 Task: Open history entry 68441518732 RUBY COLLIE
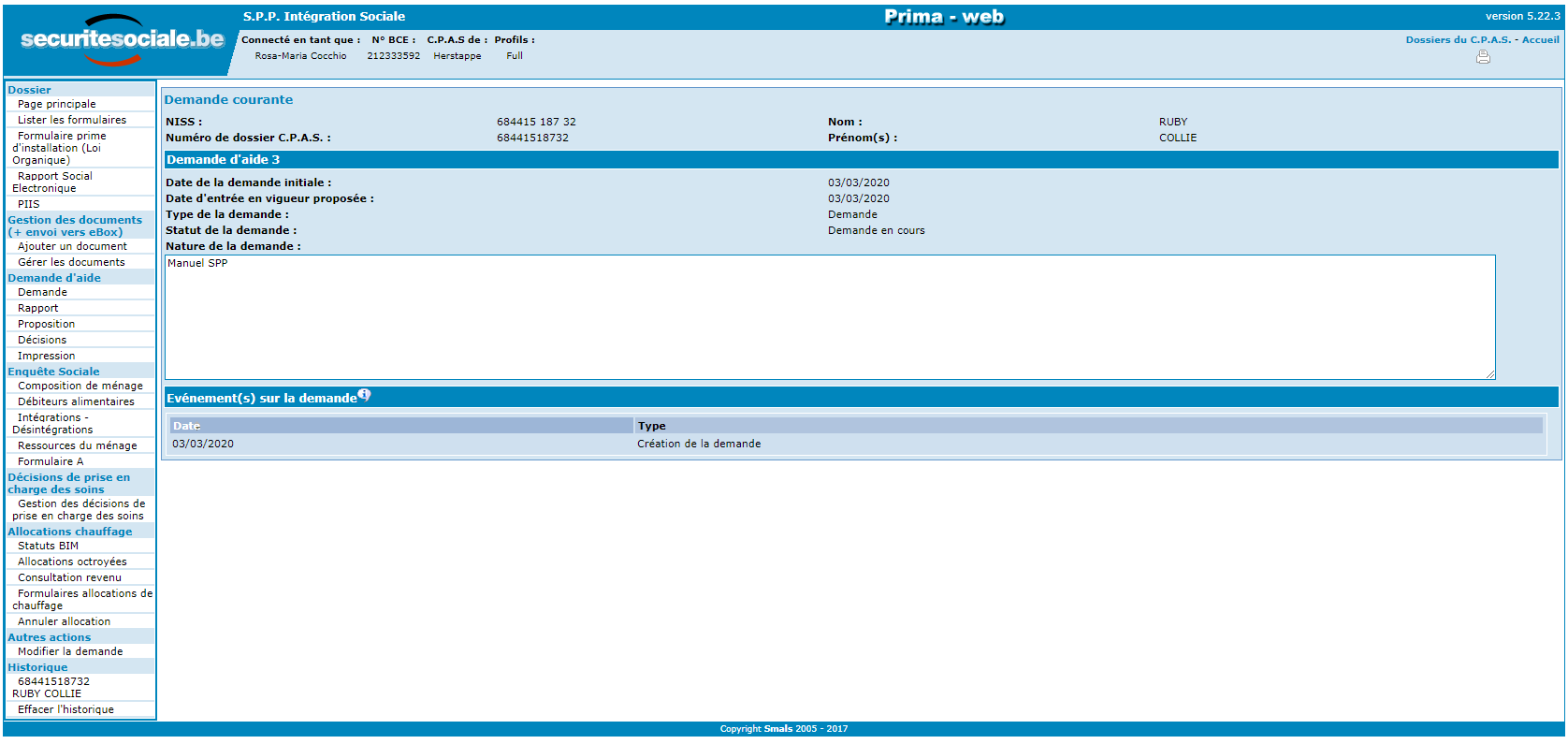(51, 687)
